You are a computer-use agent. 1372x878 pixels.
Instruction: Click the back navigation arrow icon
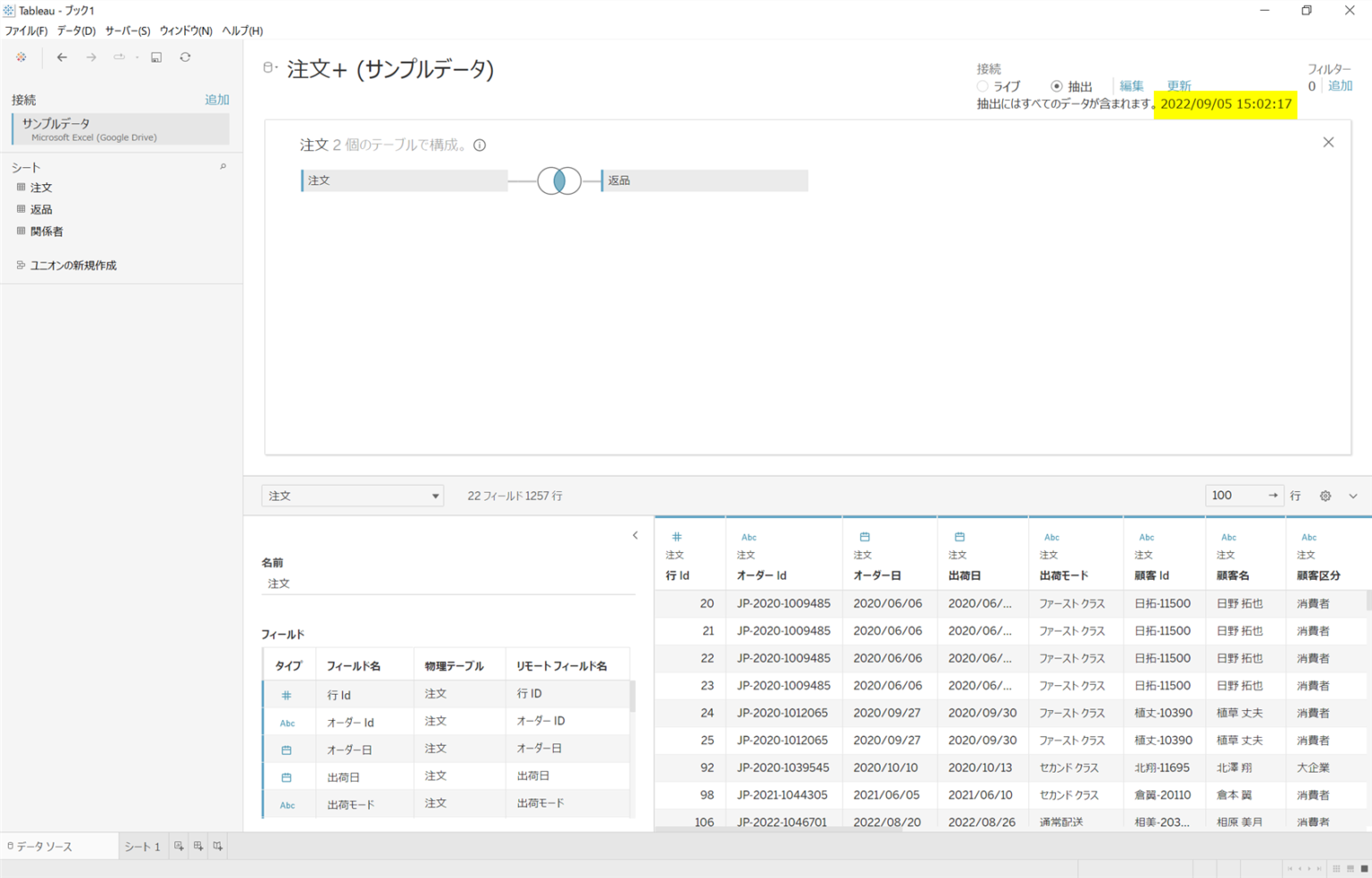(x=62, y=57)
